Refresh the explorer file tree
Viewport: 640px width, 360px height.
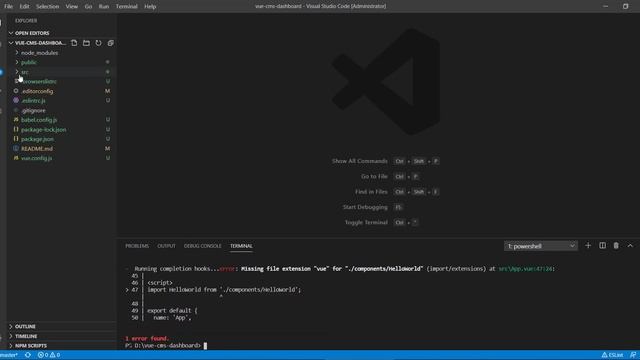[x=98, y=43]
